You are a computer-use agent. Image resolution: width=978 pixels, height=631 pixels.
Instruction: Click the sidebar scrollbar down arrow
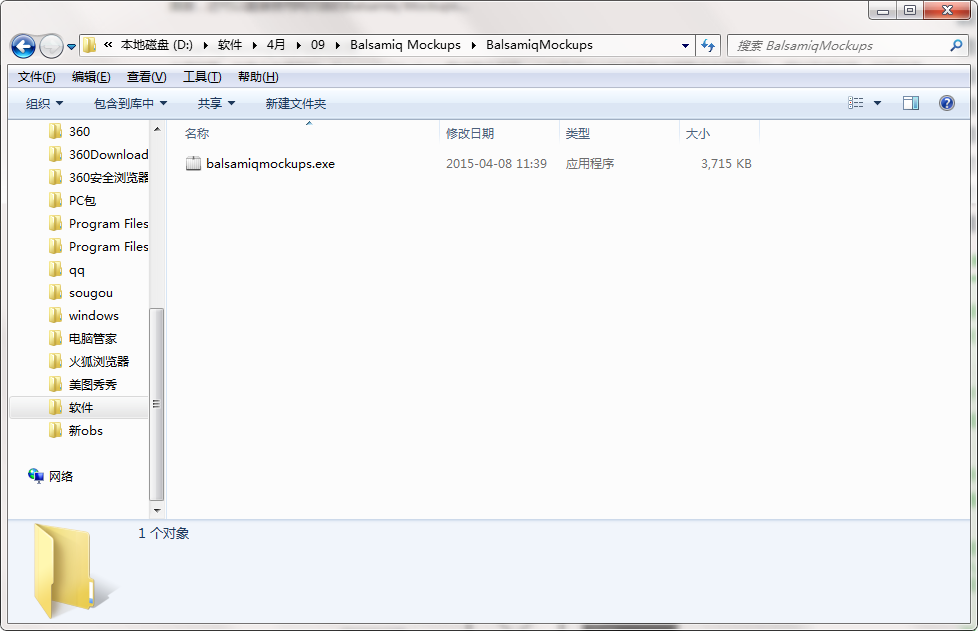click(x=157, y=510)
